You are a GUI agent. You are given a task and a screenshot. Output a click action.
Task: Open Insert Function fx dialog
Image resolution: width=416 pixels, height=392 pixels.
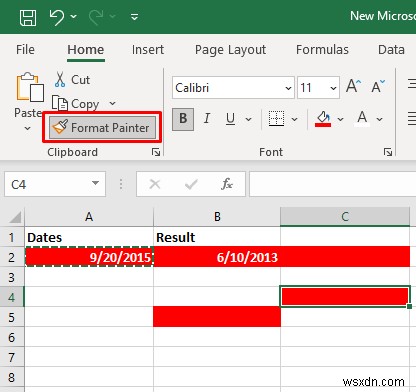(x=227, y=184)
